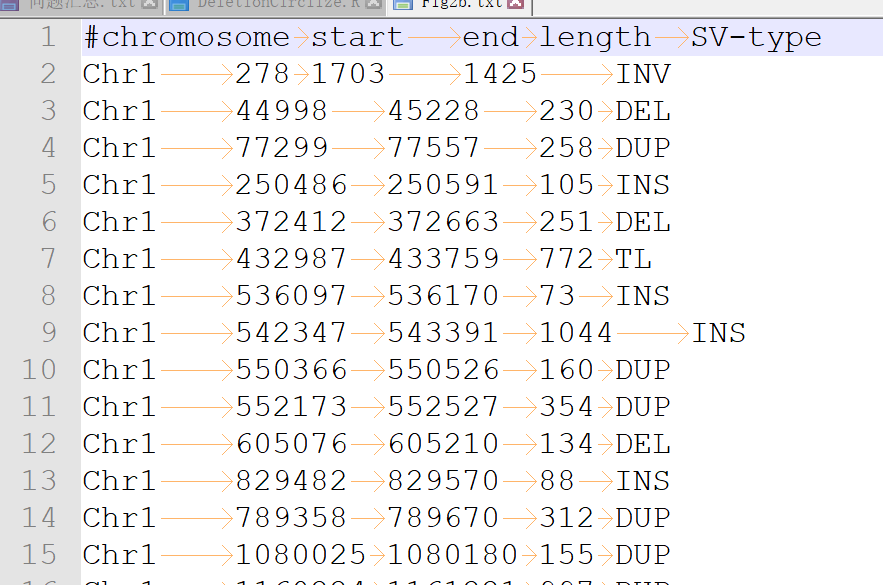This screenshot has width=883, height=585.
Task: Click the length value 105
Action: (567, 185)
